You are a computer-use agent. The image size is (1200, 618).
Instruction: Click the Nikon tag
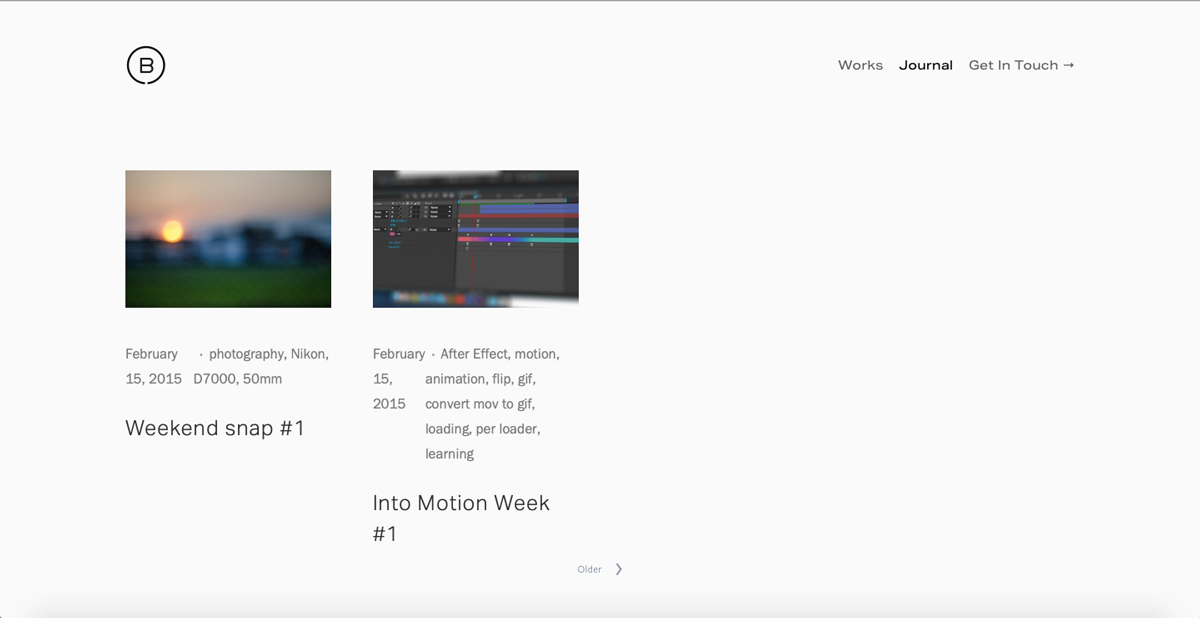click(x=310, y=353)
